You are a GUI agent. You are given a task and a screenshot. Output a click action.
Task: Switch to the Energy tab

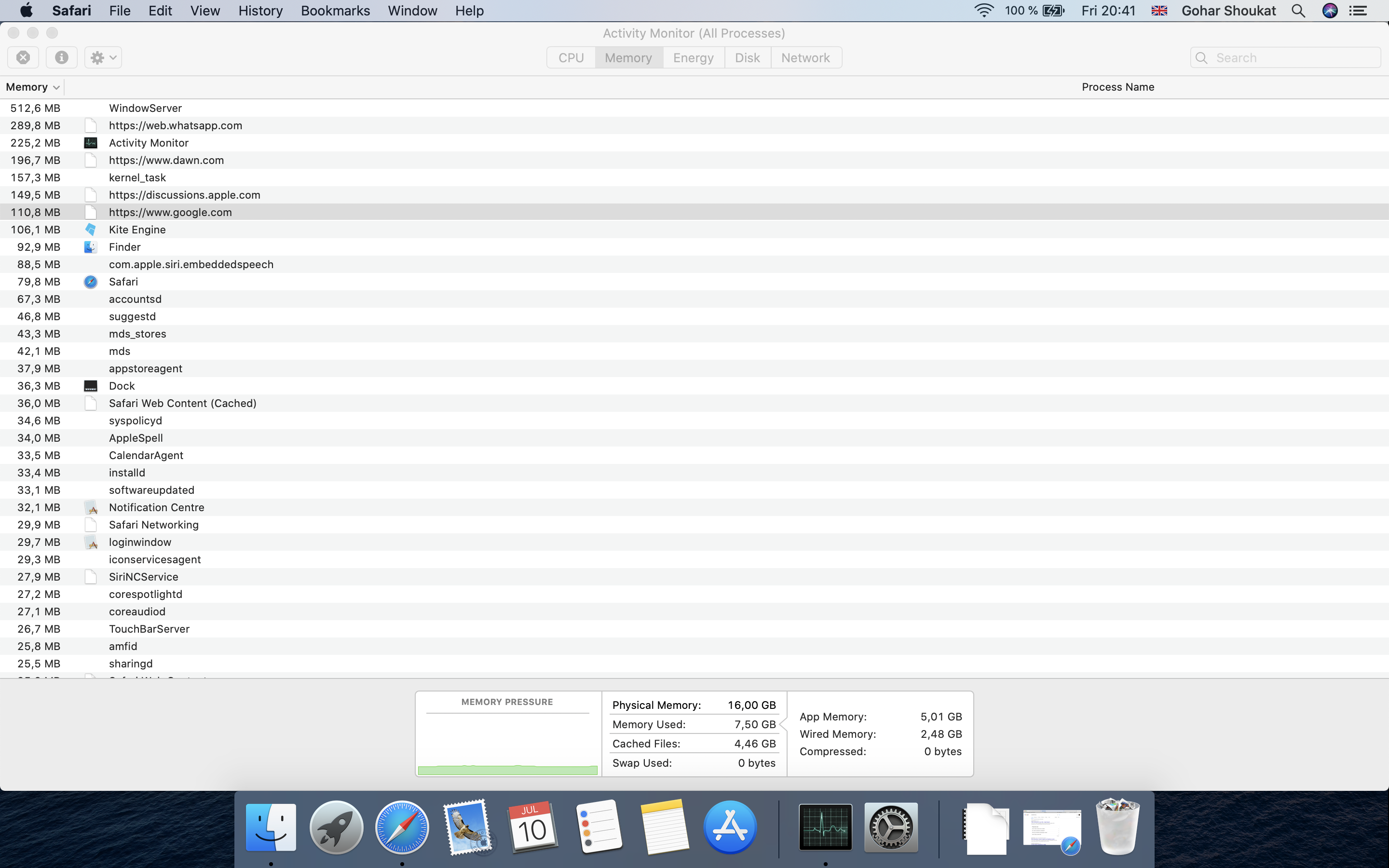(x=694, y=57)
